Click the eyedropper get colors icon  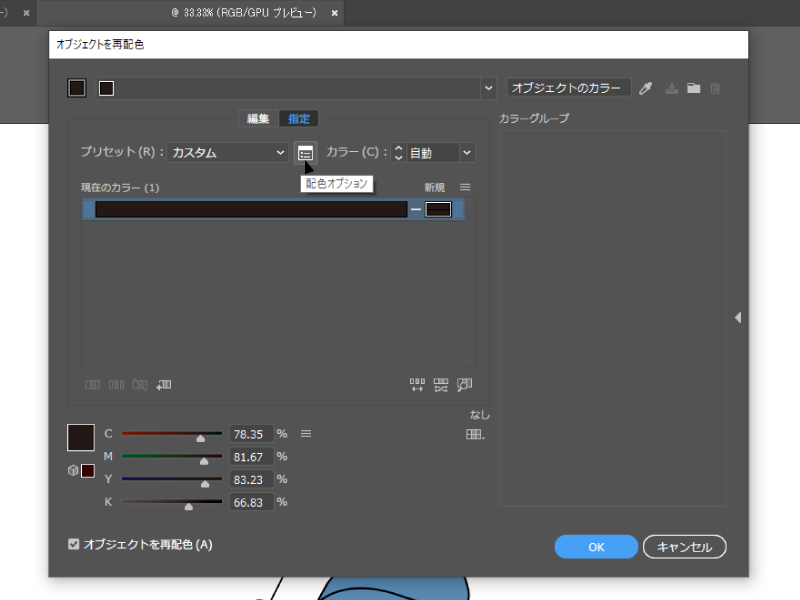pos(646,88)
